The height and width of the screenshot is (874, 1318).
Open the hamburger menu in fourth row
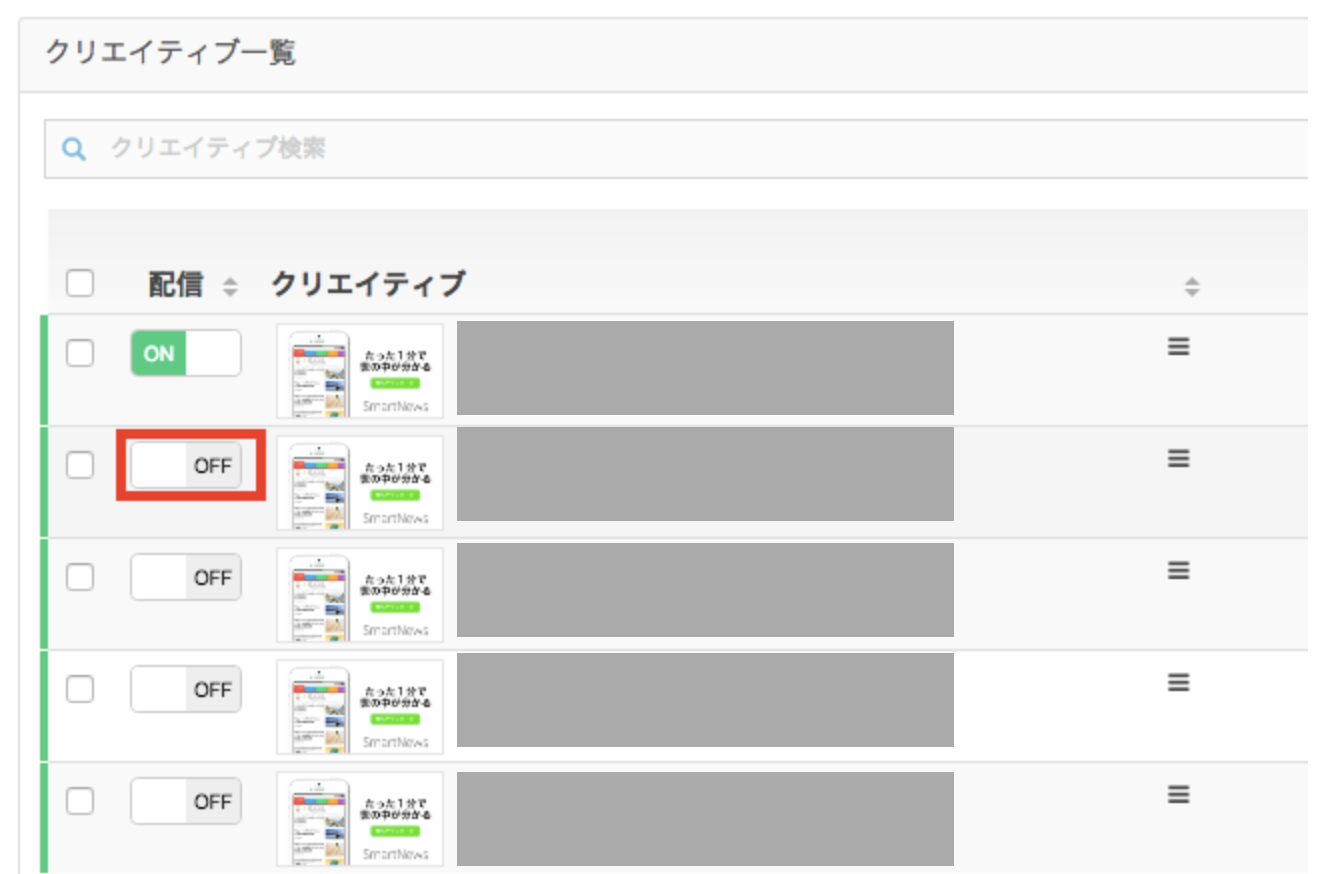pyautogui.click(x=1179, y=682)
